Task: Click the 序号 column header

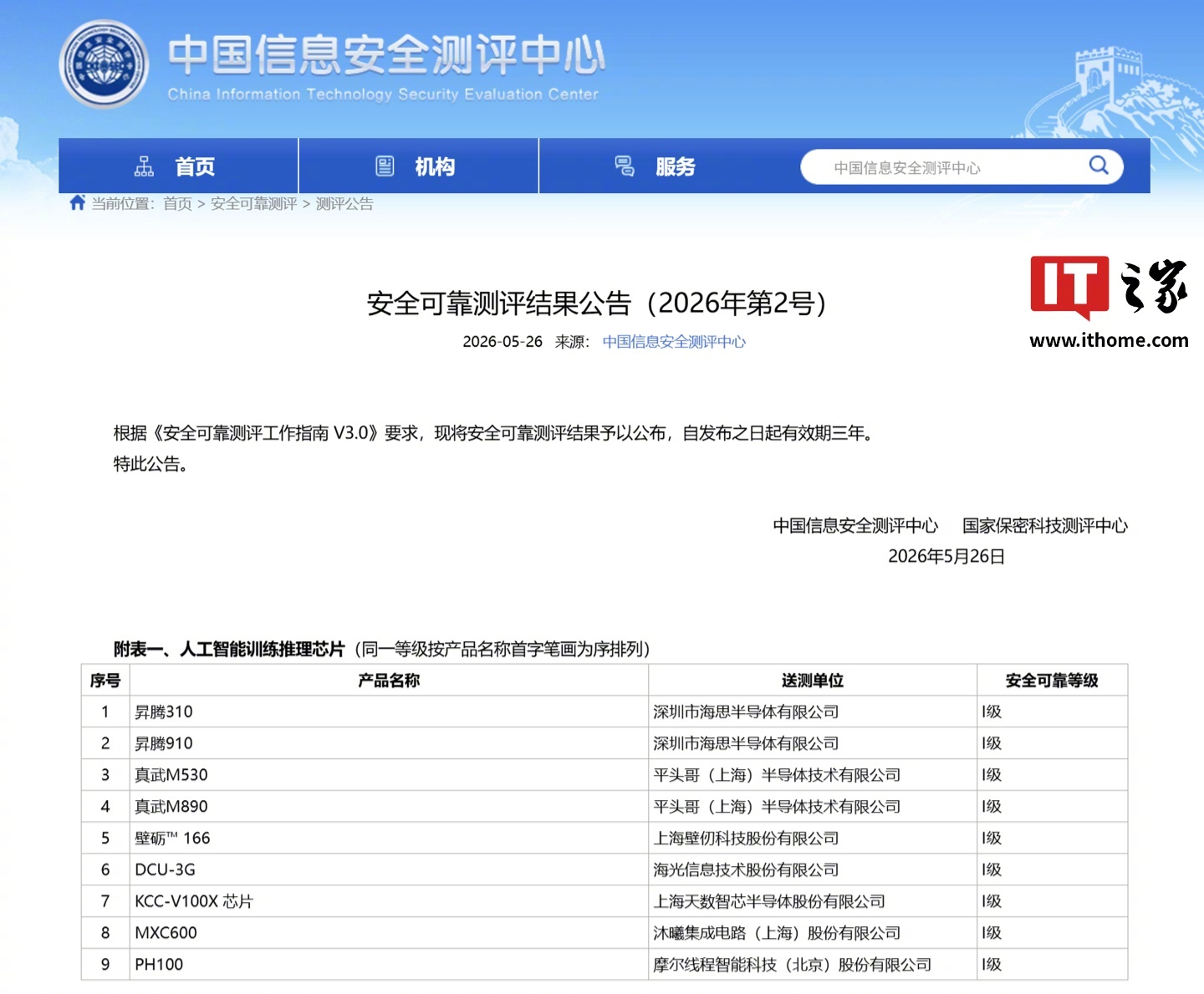Action: click(105, 681)
